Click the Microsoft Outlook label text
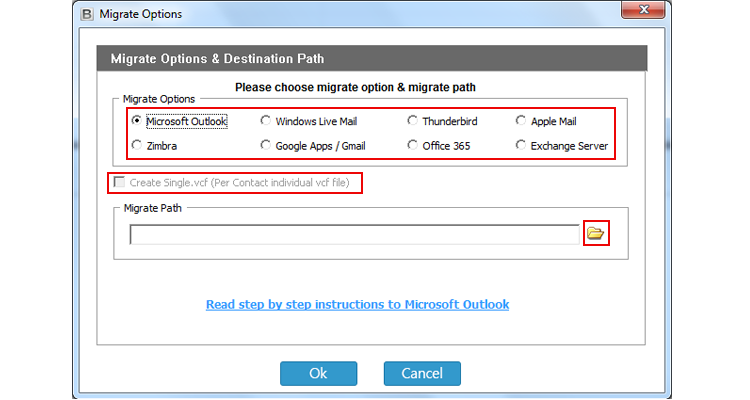The width and height of the screenshot is (750, 400). click(187, 122)
